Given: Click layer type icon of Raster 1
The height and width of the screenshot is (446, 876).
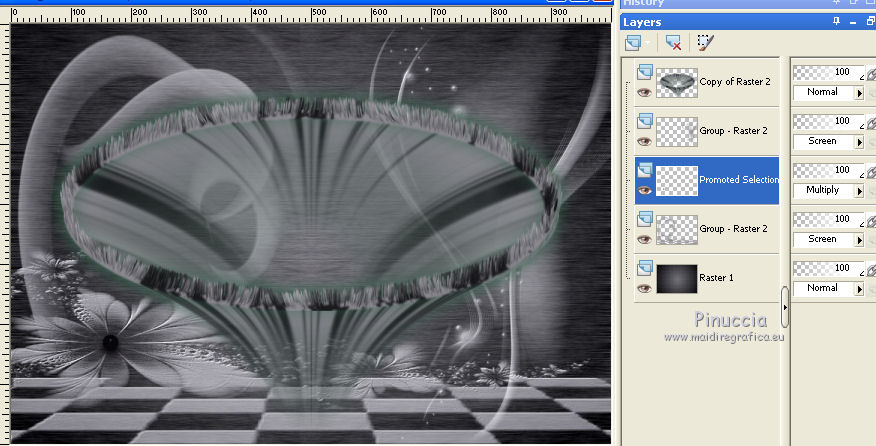Looking at the screenshot, I should click(x=644, y=268).
